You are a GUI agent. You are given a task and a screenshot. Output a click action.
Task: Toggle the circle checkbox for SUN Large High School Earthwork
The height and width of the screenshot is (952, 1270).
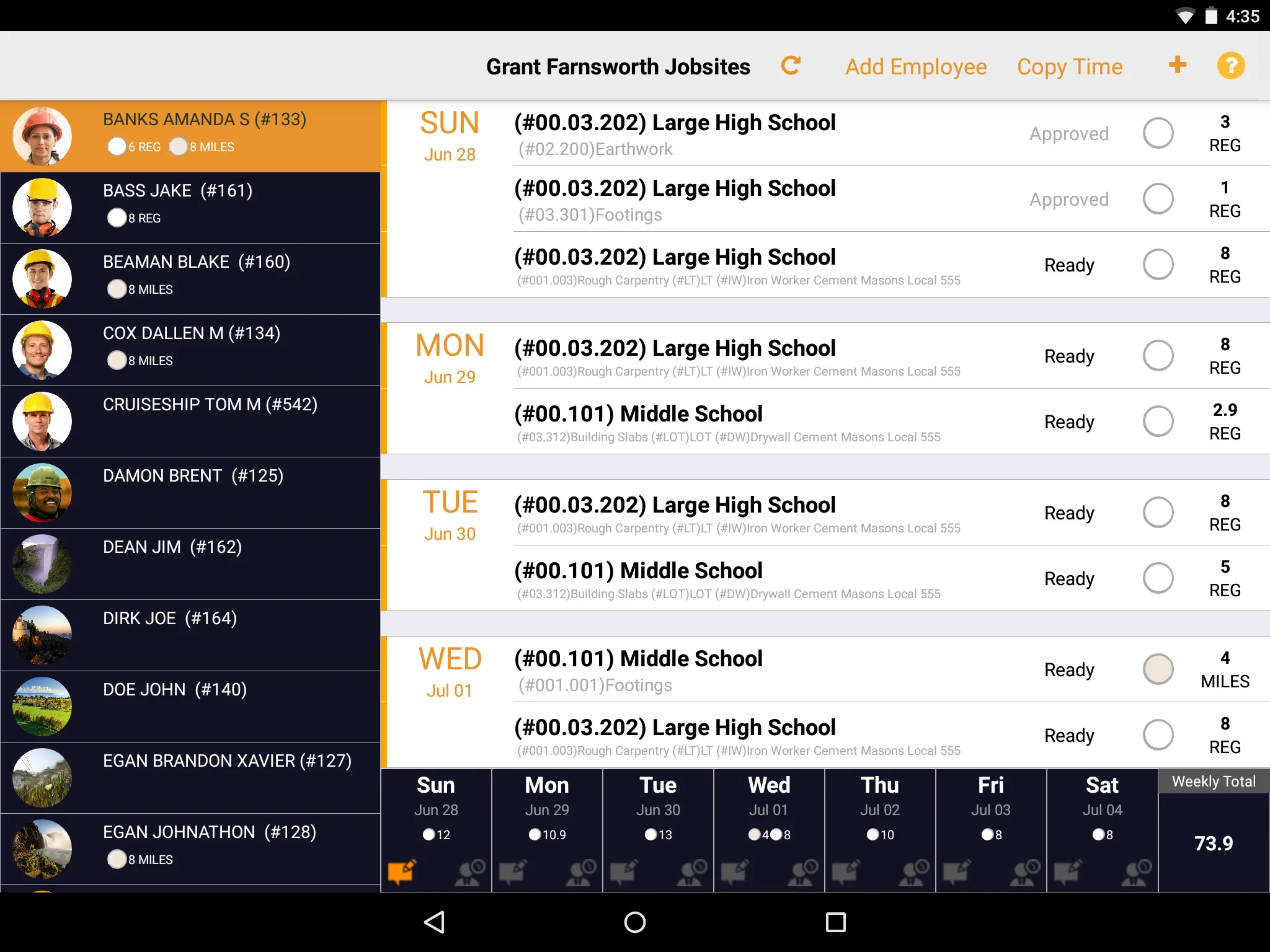coord(1159,132)
